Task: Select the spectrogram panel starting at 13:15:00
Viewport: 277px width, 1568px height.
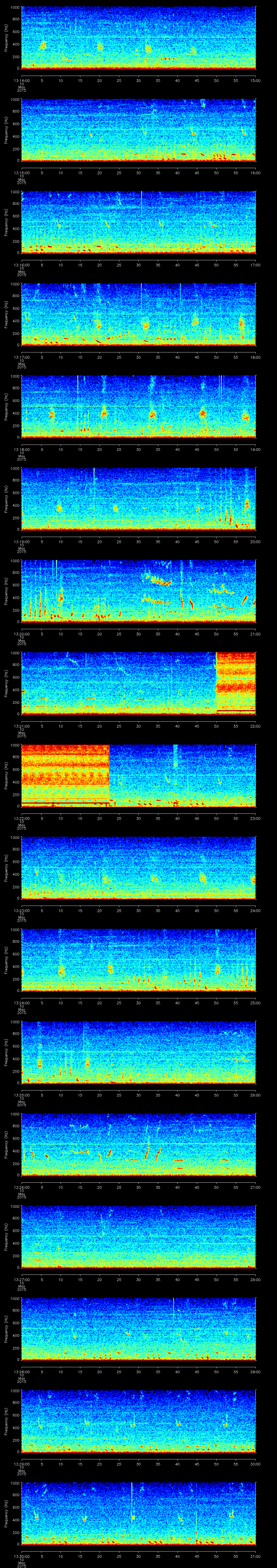Action: point(139,130)
